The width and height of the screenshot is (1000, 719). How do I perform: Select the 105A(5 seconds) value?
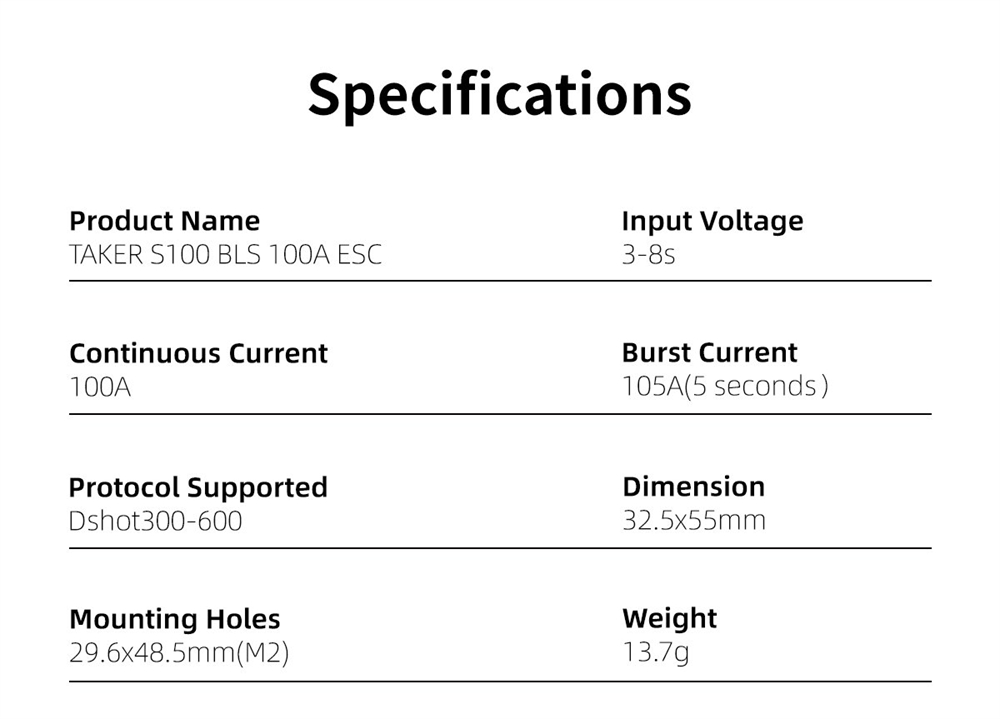pos(724,386)
